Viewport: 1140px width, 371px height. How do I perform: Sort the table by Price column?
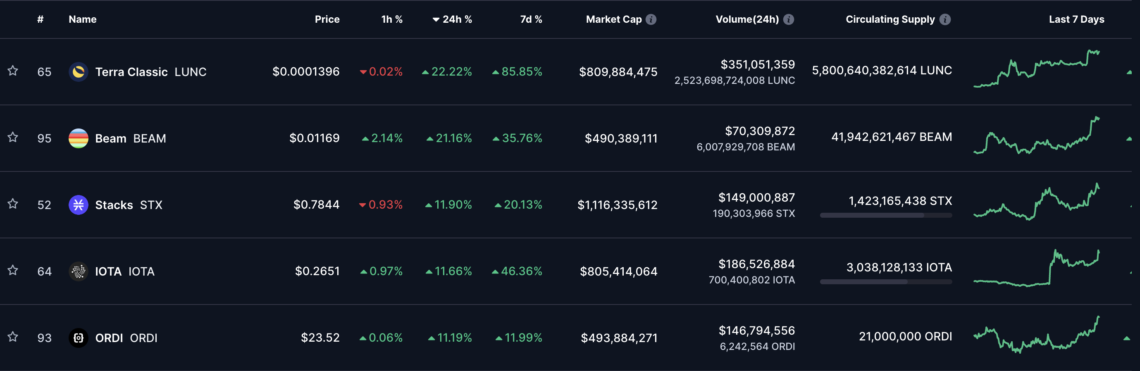click(327, 20)
